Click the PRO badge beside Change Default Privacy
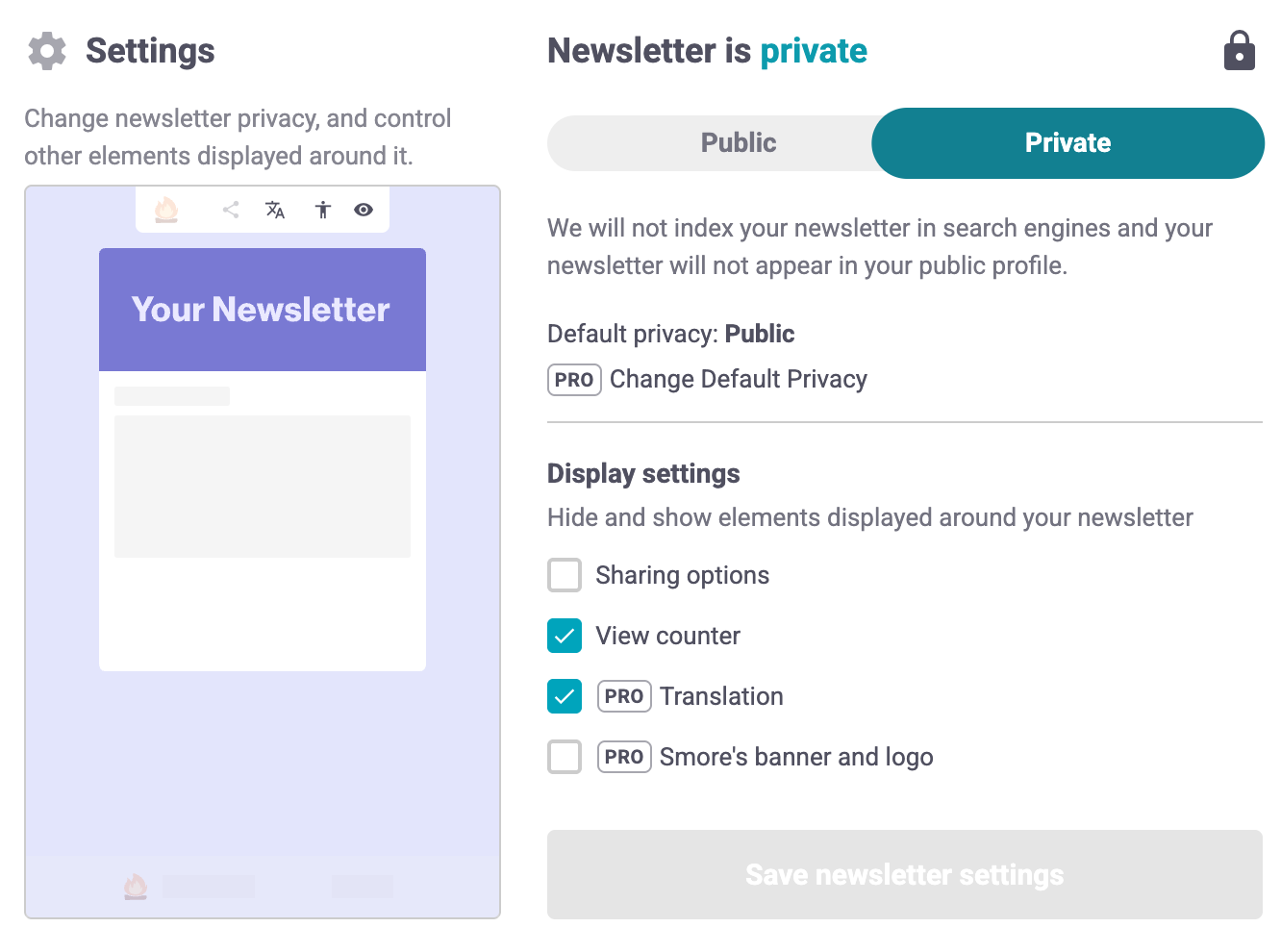 574,380
